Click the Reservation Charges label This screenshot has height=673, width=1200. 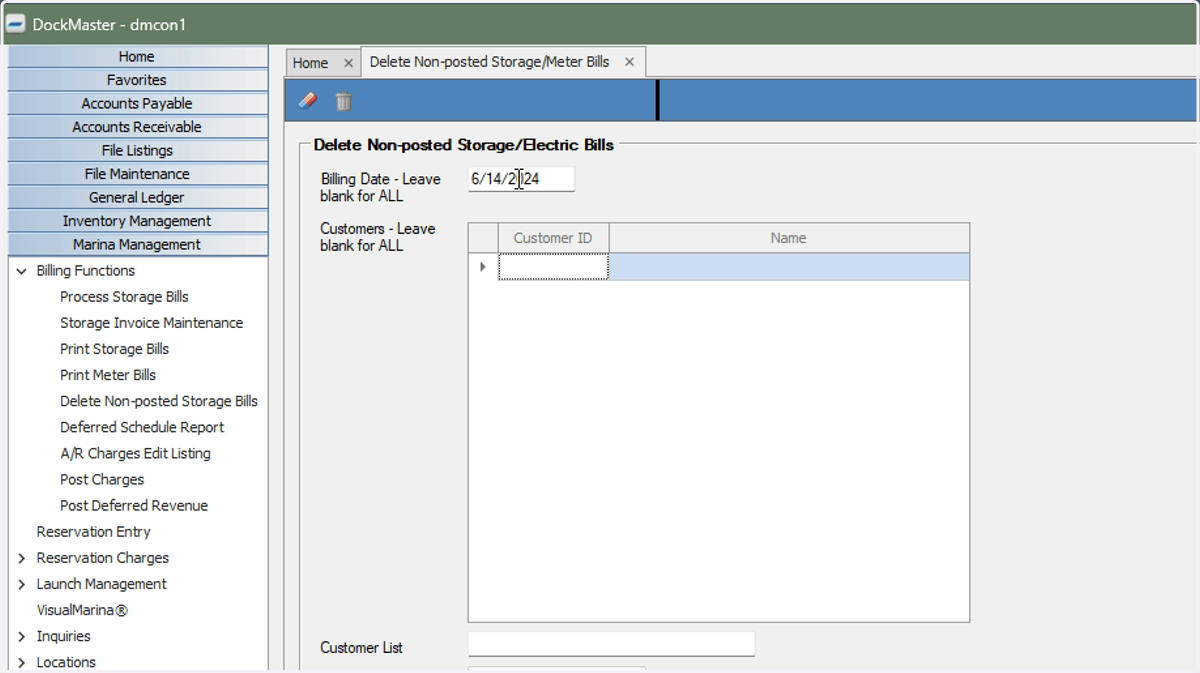tap(103, 558)
